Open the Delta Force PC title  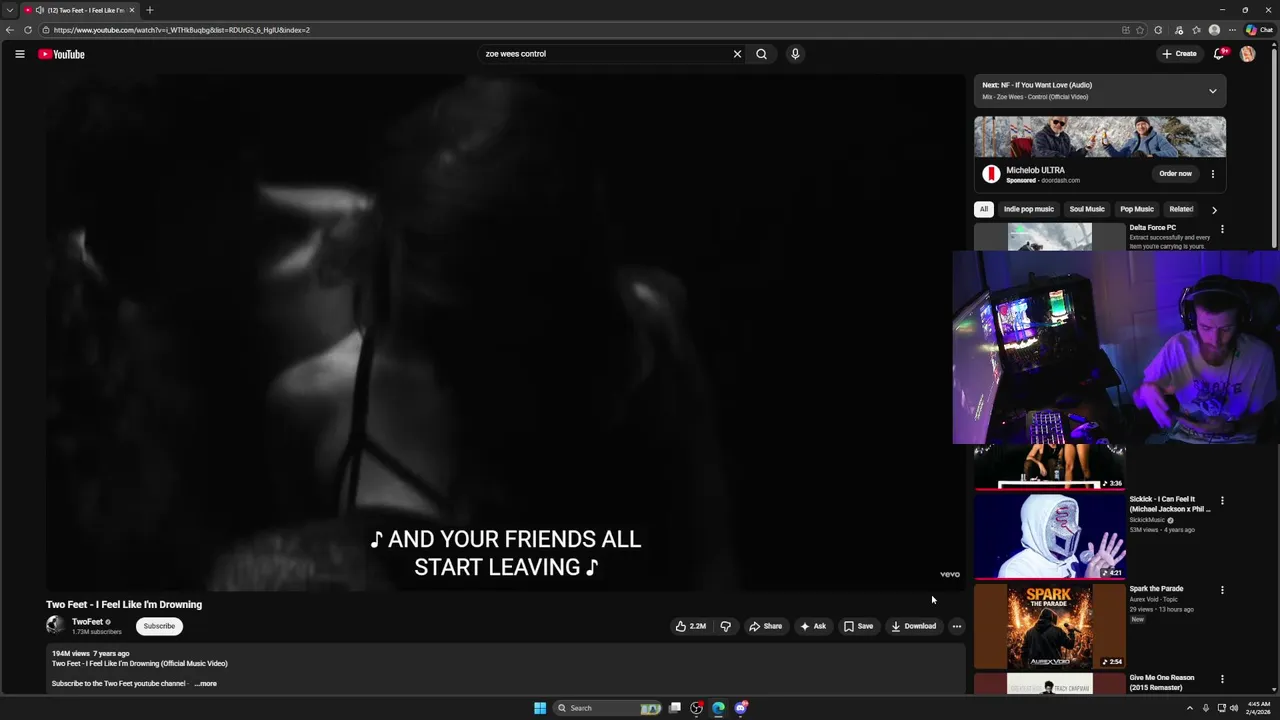(1153, 228)
